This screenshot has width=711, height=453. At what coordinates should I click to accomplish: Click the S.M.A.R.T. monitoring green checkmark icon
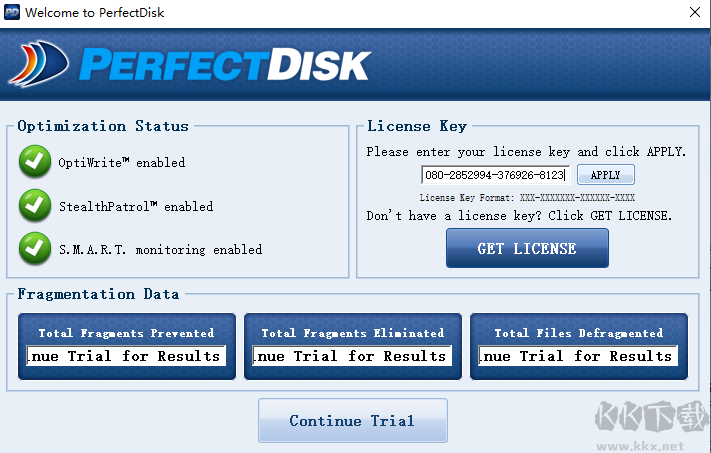tap(36, 249)
